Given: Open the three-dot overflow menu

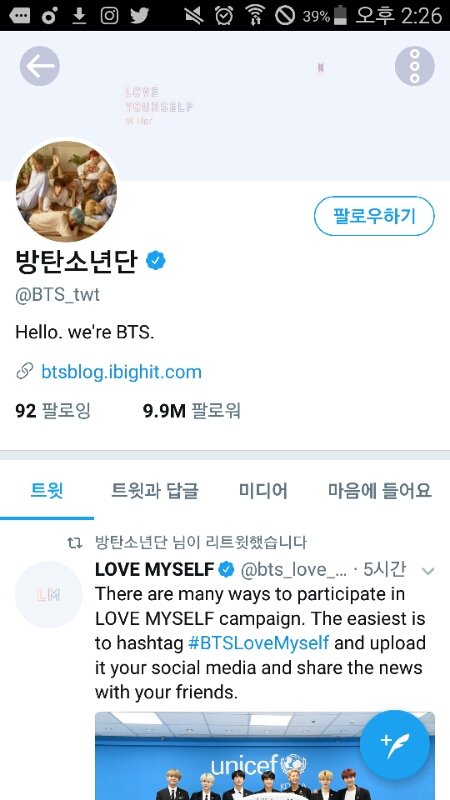Looking at the screenshot, I should point(414,66).
